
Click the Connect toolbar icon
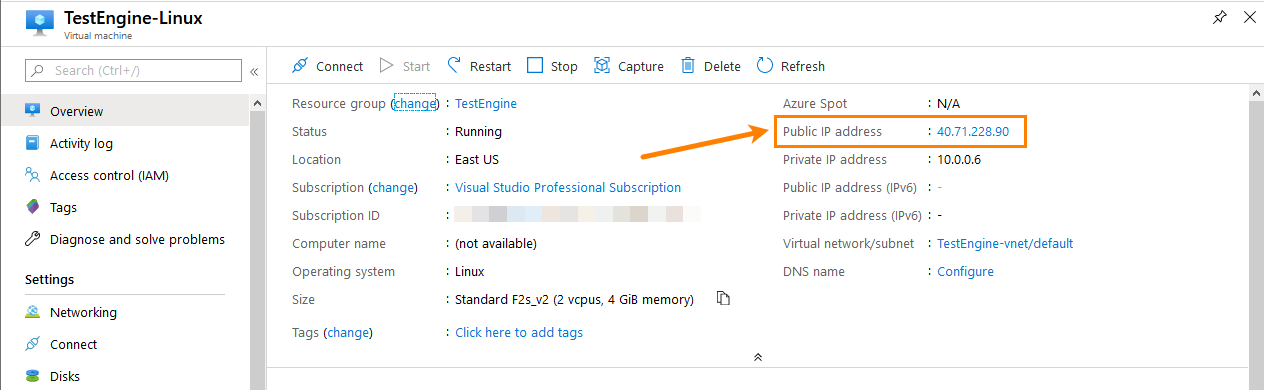(x=300, y=66)
